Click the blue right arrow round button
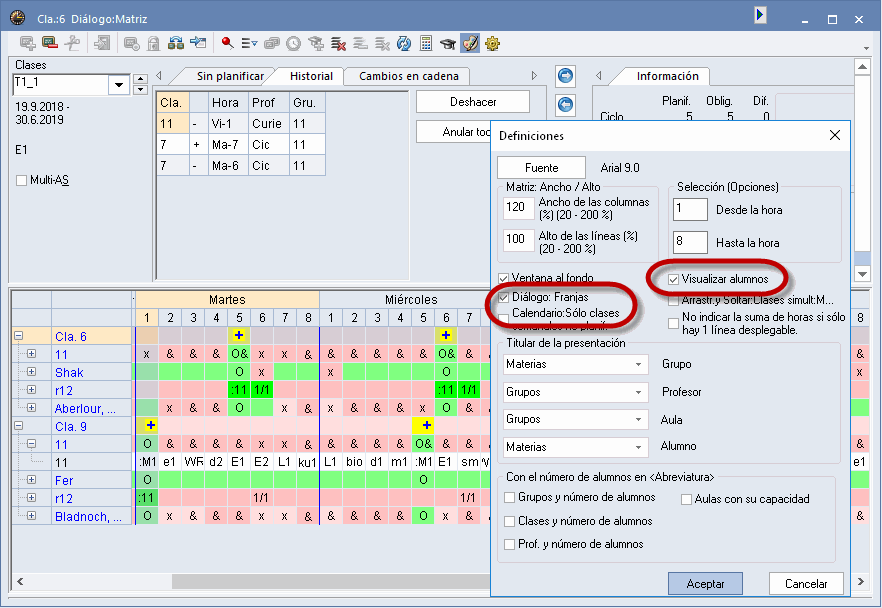 coord(565,75)
